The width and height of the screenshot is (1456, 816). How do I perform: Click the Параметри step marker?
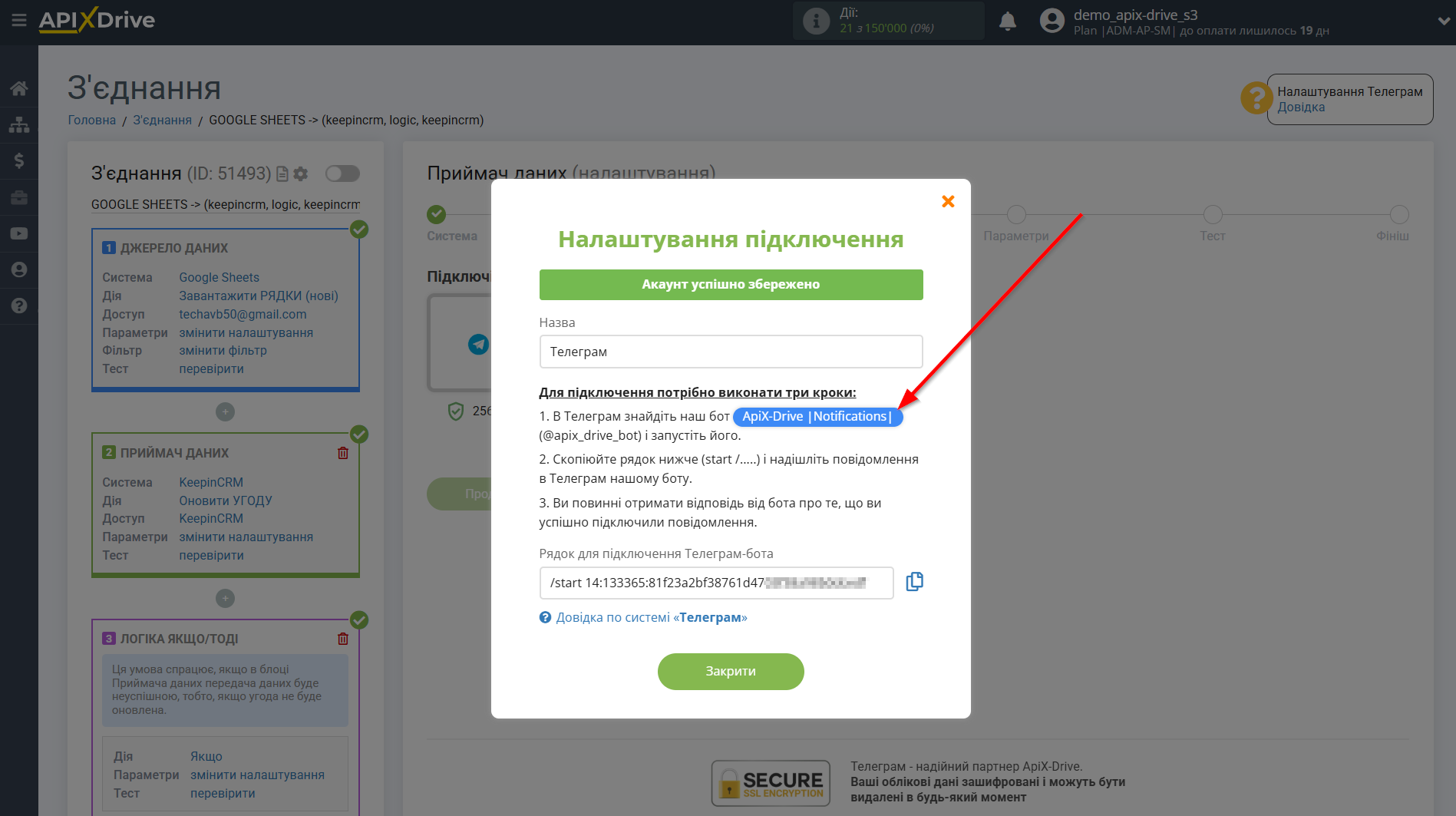(x=1016, y=215)
